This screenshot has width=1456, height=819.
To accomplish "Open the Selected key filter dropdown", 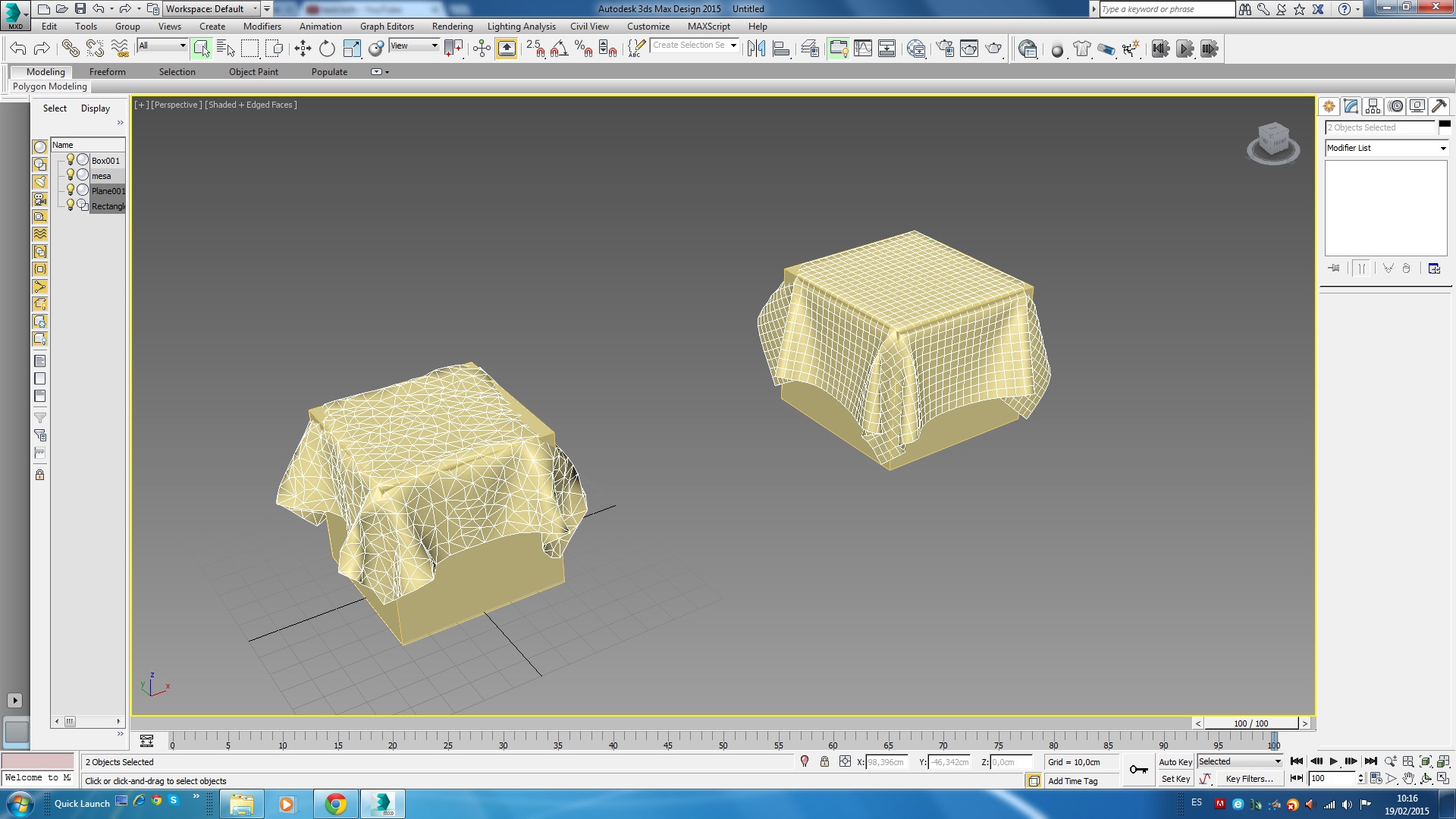I will coord(1240,761).
